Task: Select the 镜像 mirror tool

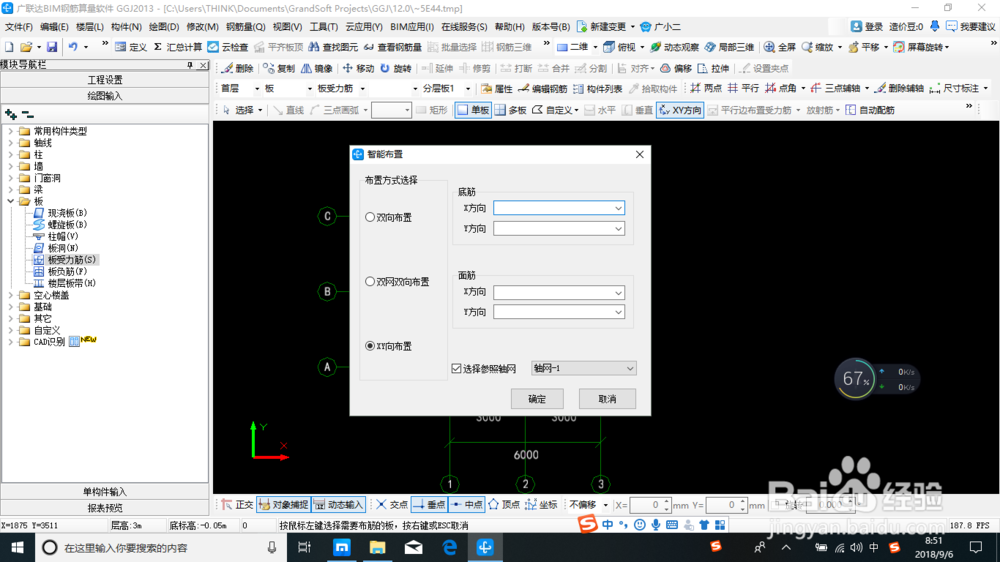Action: coord(317,68)
